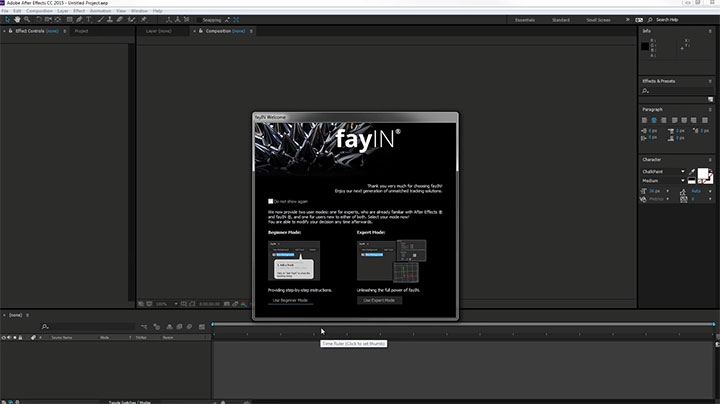Select the Horizontal Type tool
The width and height of the screenshot is (720, 404).
point(89,20)
